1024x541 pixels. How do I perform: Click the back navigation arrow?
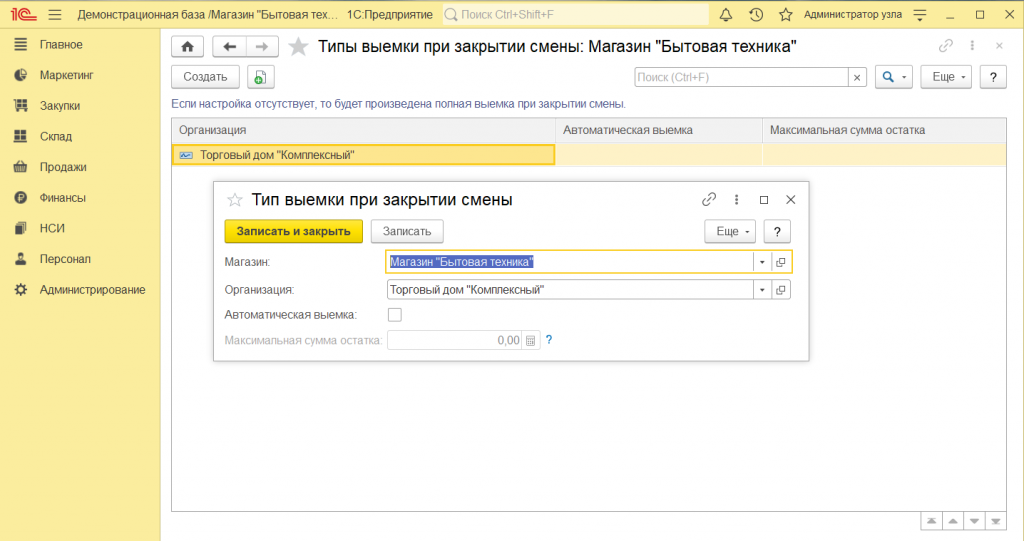230,47
